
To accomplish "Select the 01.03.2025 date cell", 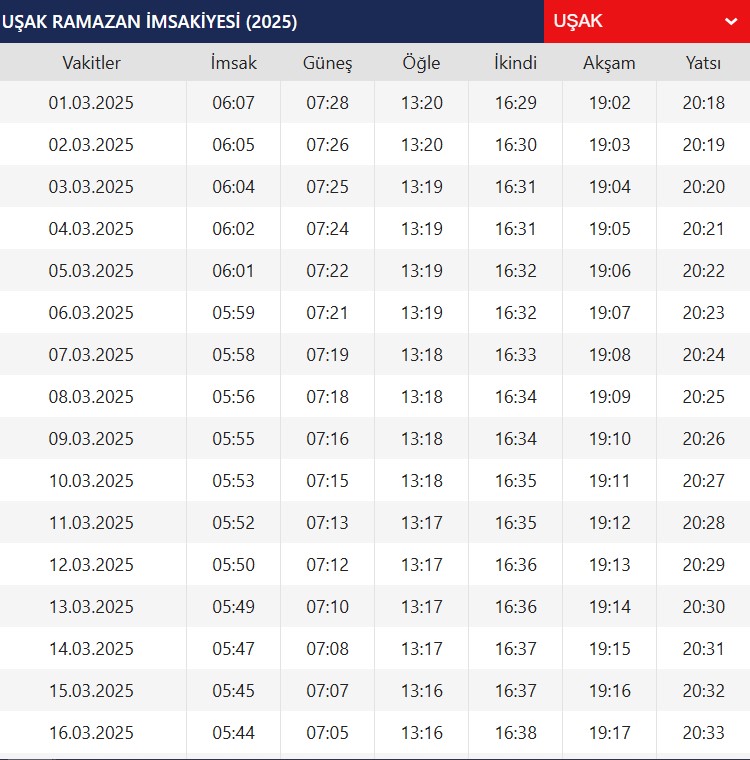I will tap(91, 103).
